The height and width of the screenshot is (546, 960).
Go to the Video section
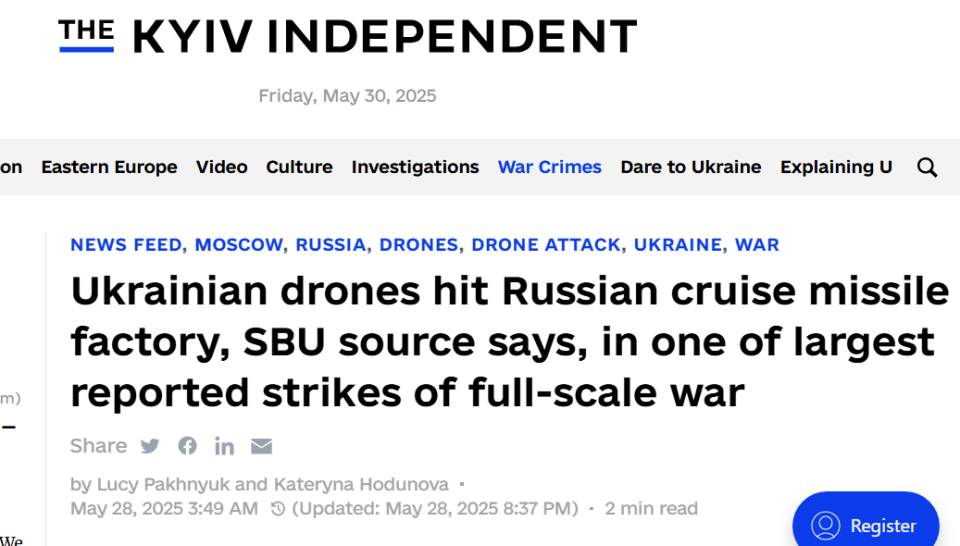(x=222, y=167)
